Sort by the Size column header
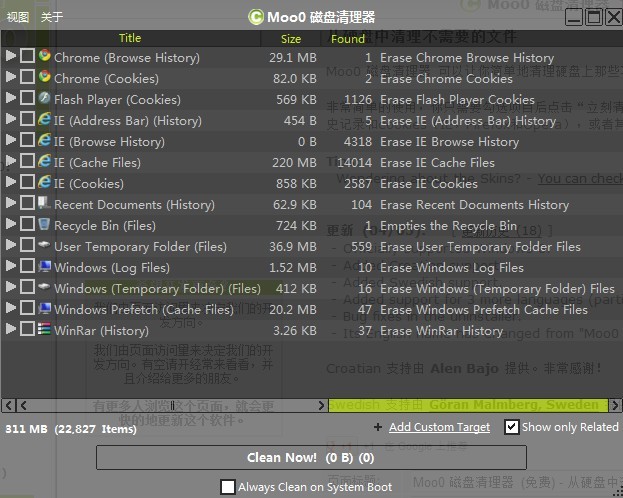The width and height of the screenshot is (623, 498). 291,39
